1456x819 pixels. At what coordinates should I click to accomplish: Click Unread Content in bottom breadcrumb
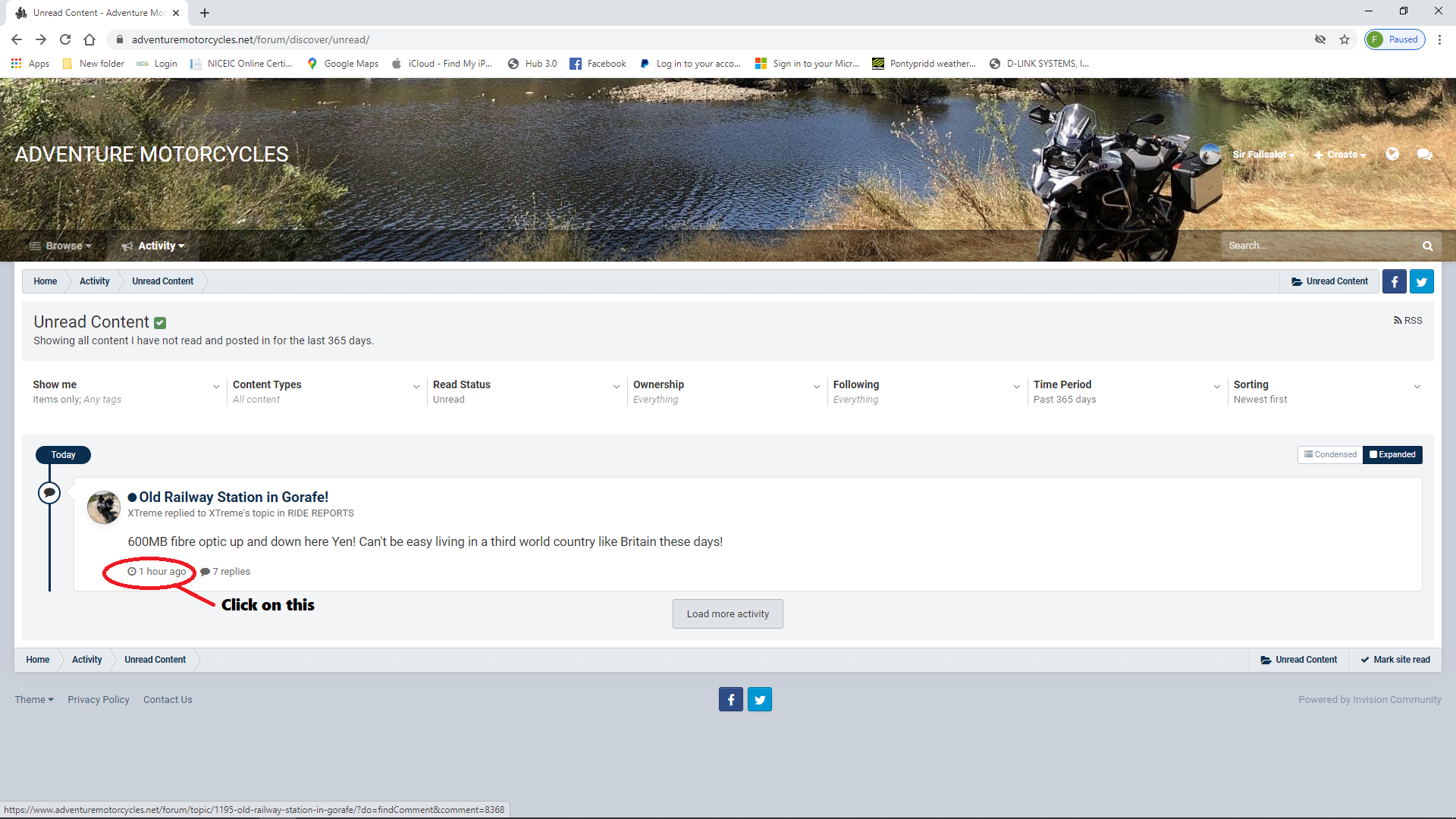[x=155, y=660]
